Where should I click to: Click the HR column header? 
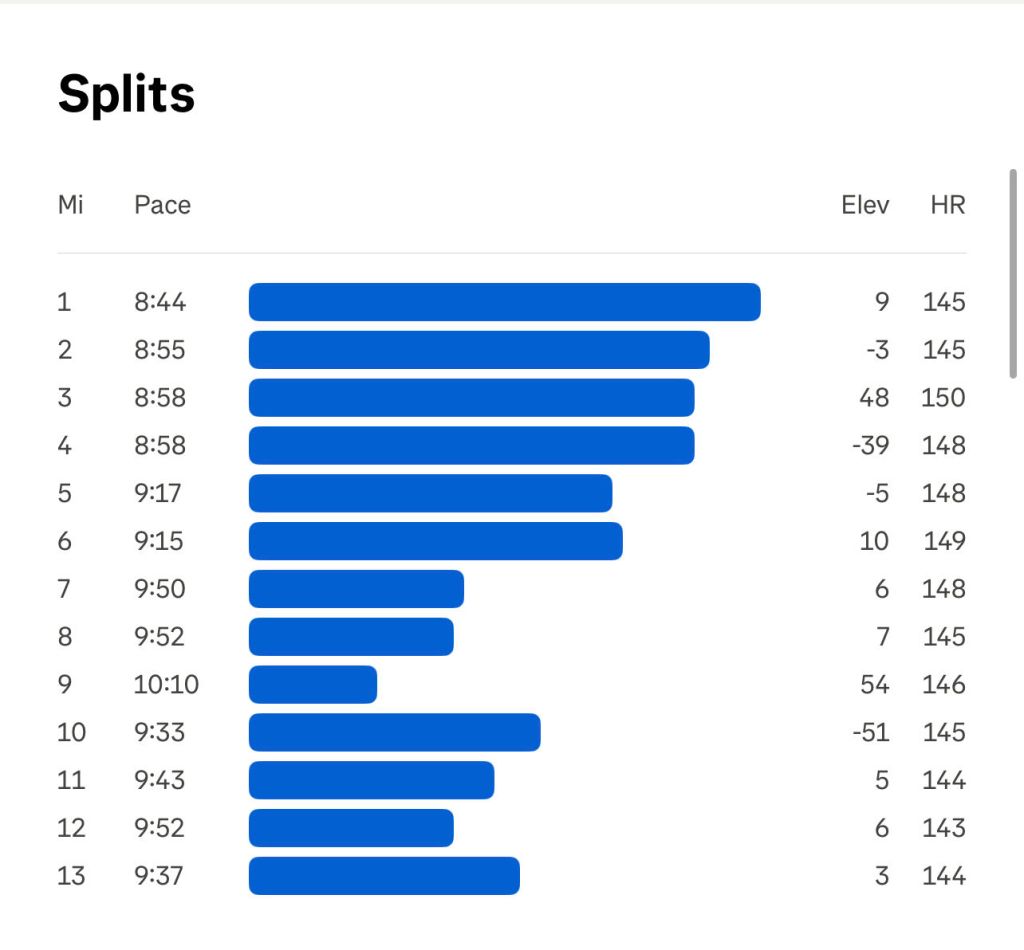click(x=947, y=205)
